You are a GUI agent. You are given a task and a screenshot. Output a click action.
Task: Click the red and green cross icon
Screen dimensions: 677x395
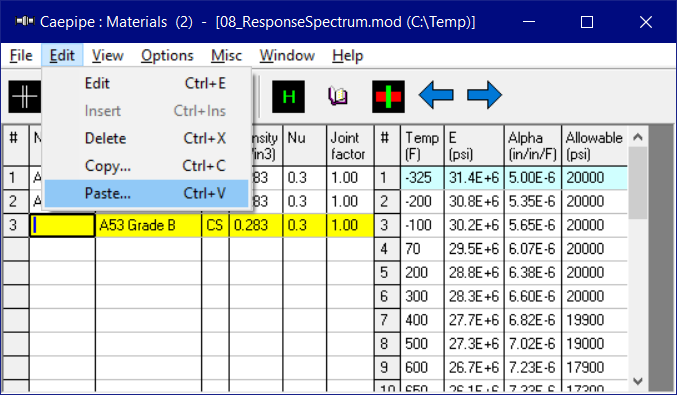(x=388, y=97)
